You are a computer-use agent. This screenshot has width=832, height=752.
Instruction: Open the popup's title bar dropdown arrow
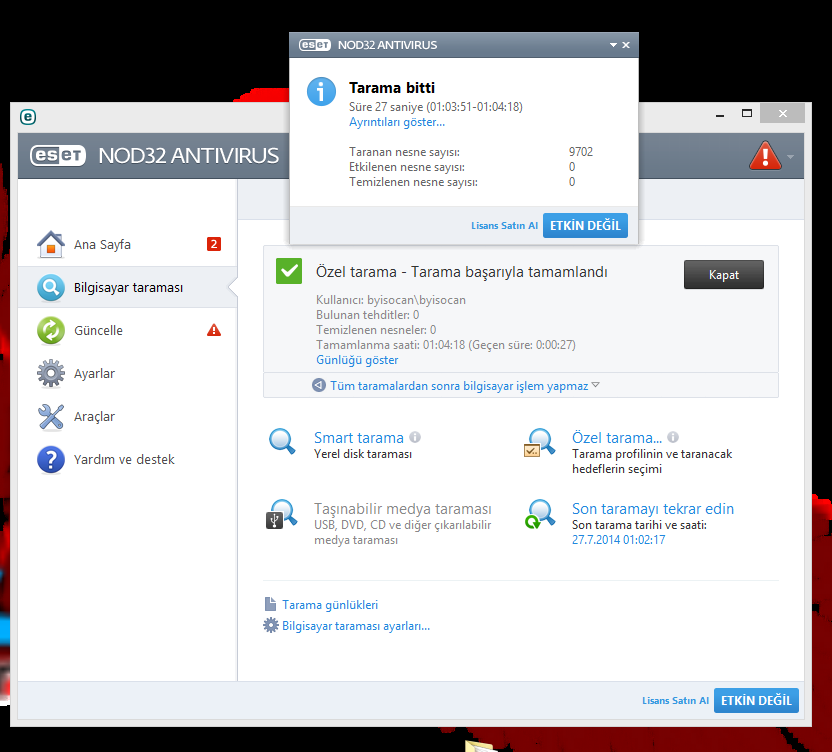coord(613,45)
